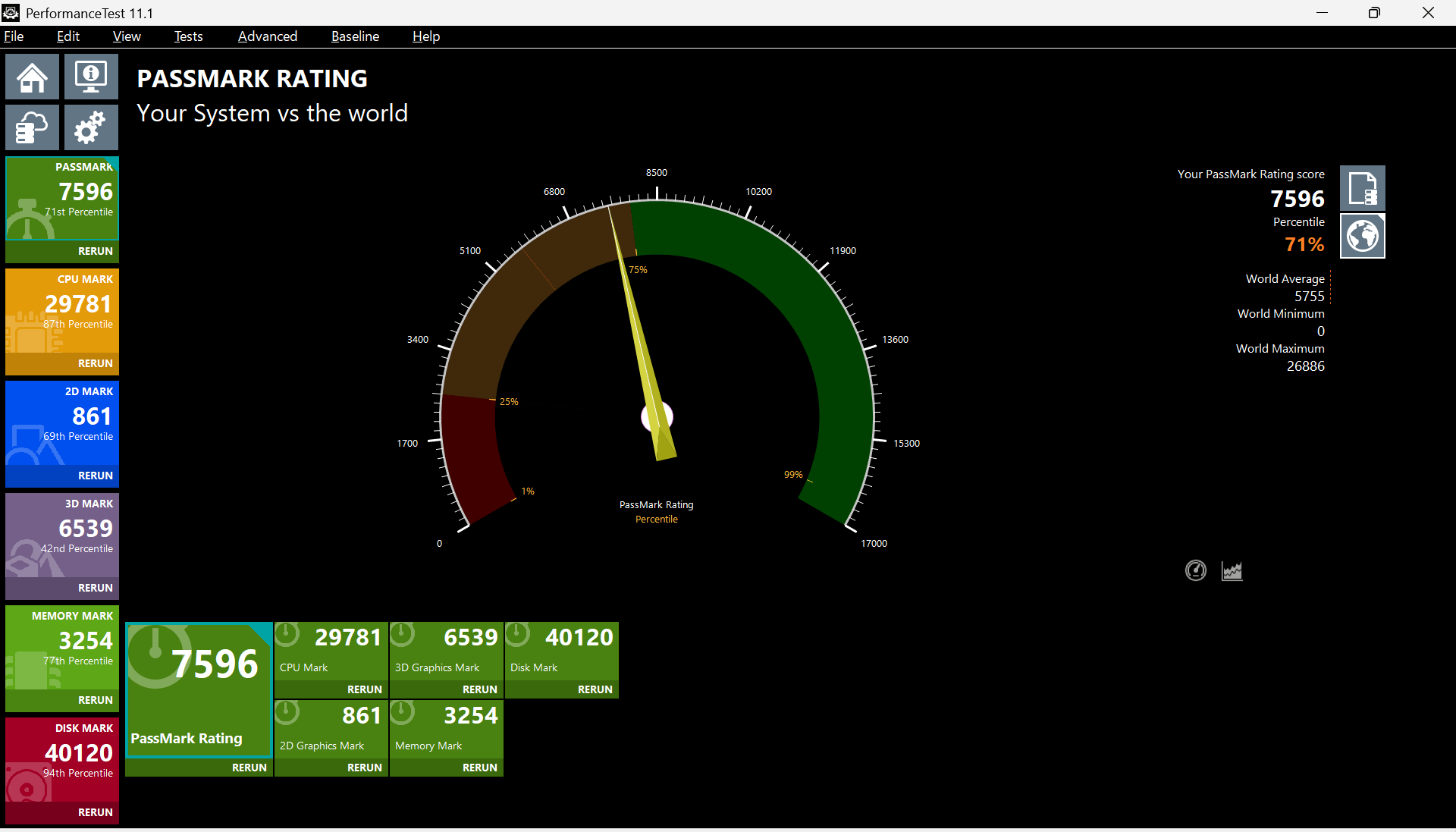Click the globe world comparison icon
The width and height of the screenshot is (1456, 832).
coord(1363,236)
